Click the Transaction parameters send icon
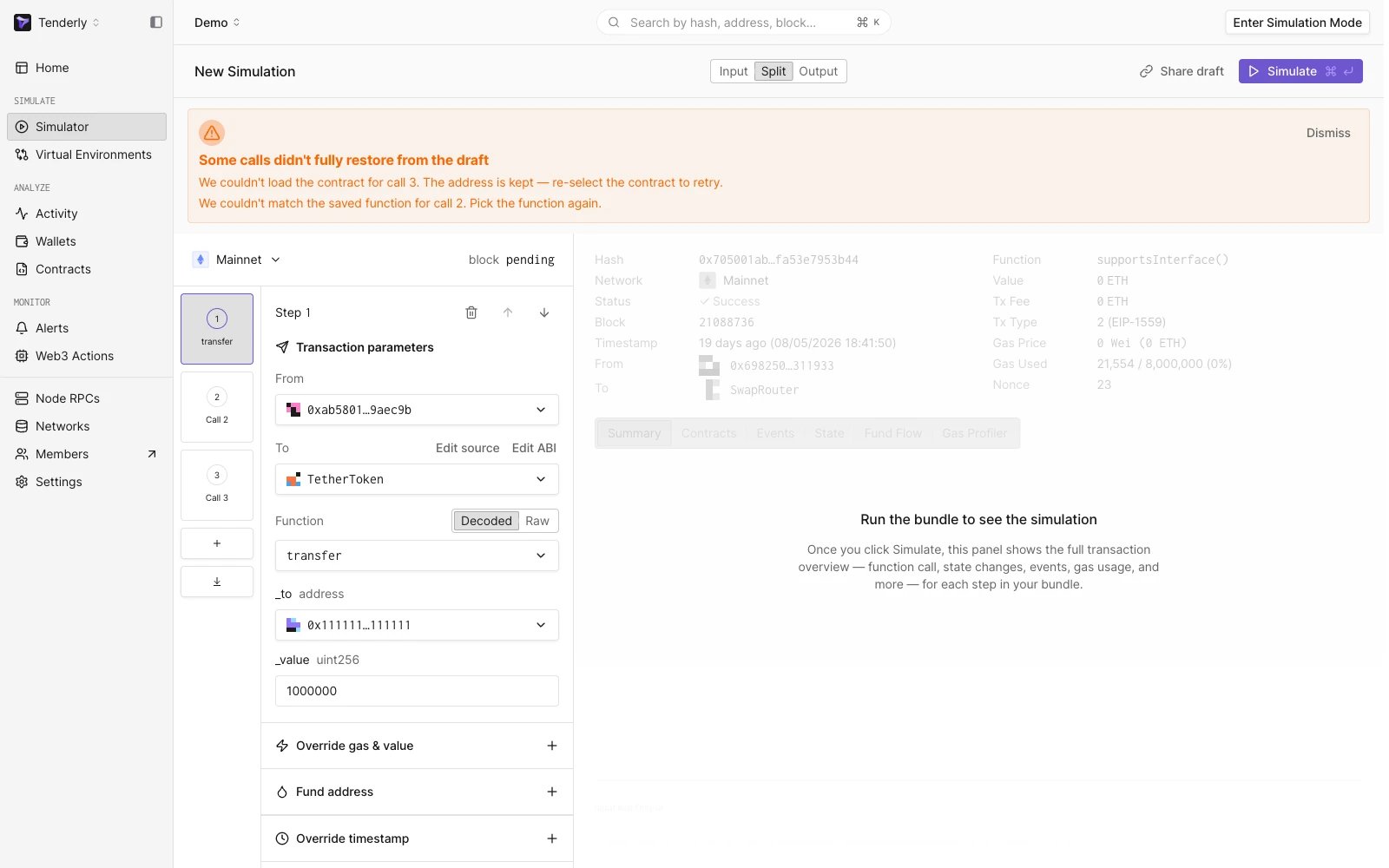This screenshot has width=1389, height=868. (282, 347)
